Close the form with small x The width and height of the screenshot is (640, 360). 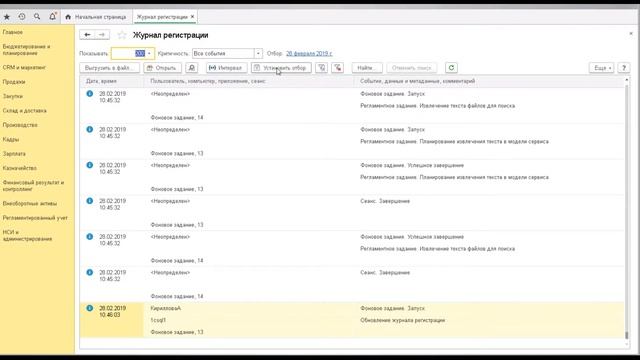pyautogui.click(x=631, y=34)
